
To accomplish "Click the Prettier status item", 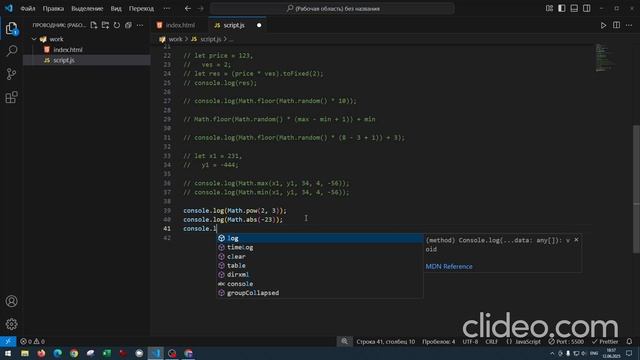I will pos(605,341).
